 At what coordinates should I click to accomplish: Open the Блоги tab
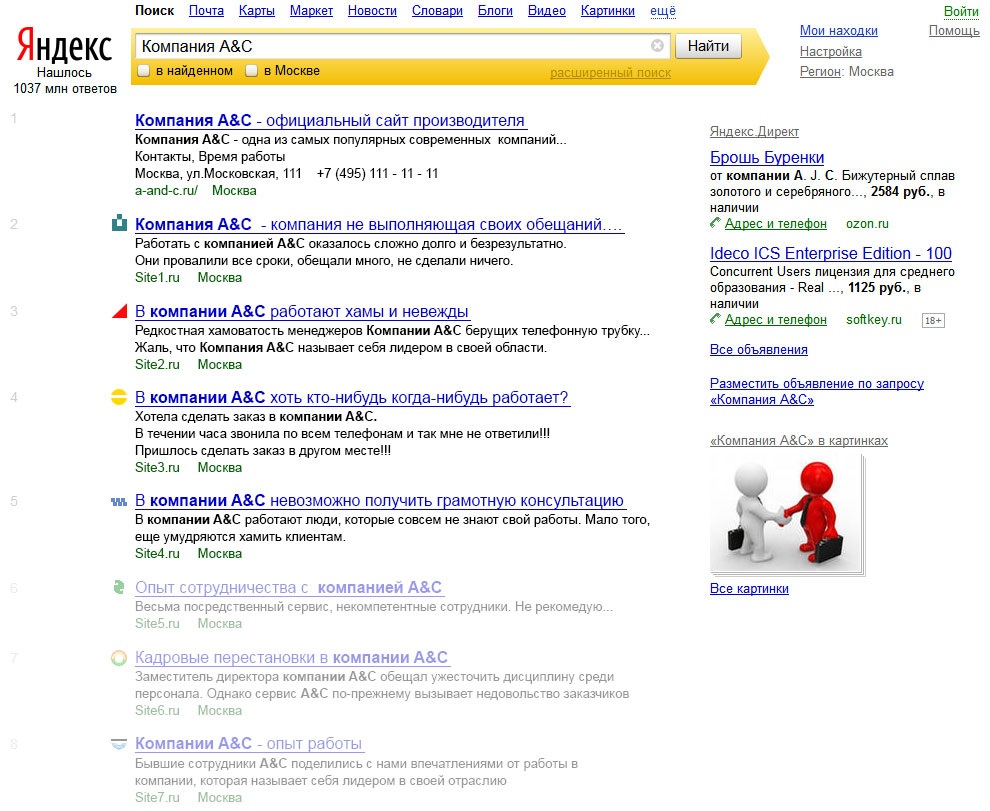496,11
